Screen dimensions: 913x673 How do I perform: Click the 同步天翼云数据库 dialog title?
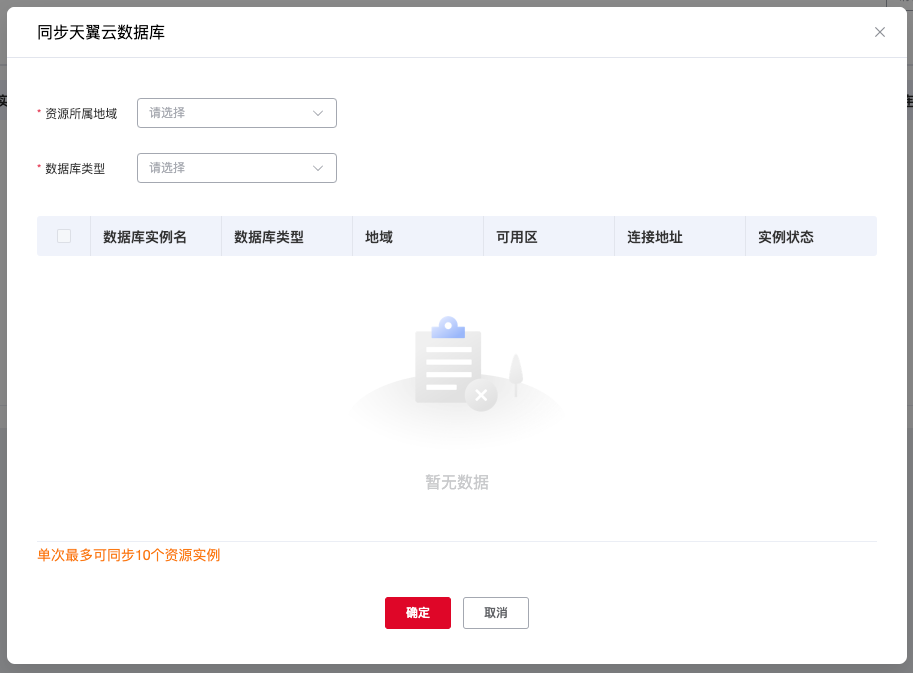[101, 33]
